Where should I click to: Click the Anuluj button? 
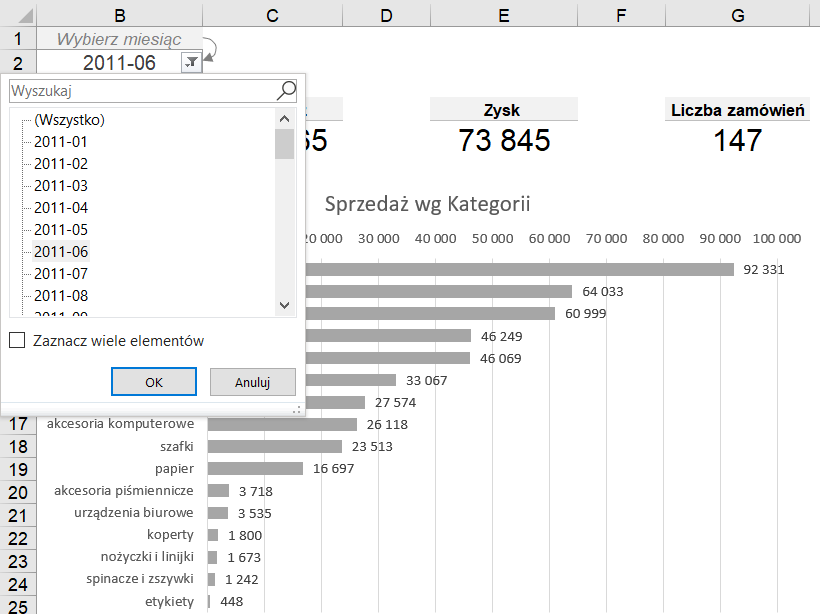(252, 382)
